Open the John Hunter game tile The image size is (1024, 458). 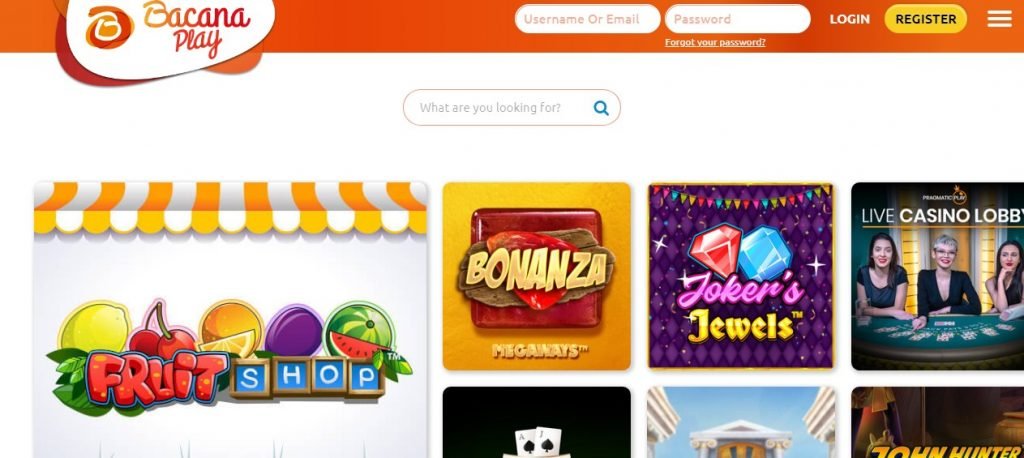point(938,422)
